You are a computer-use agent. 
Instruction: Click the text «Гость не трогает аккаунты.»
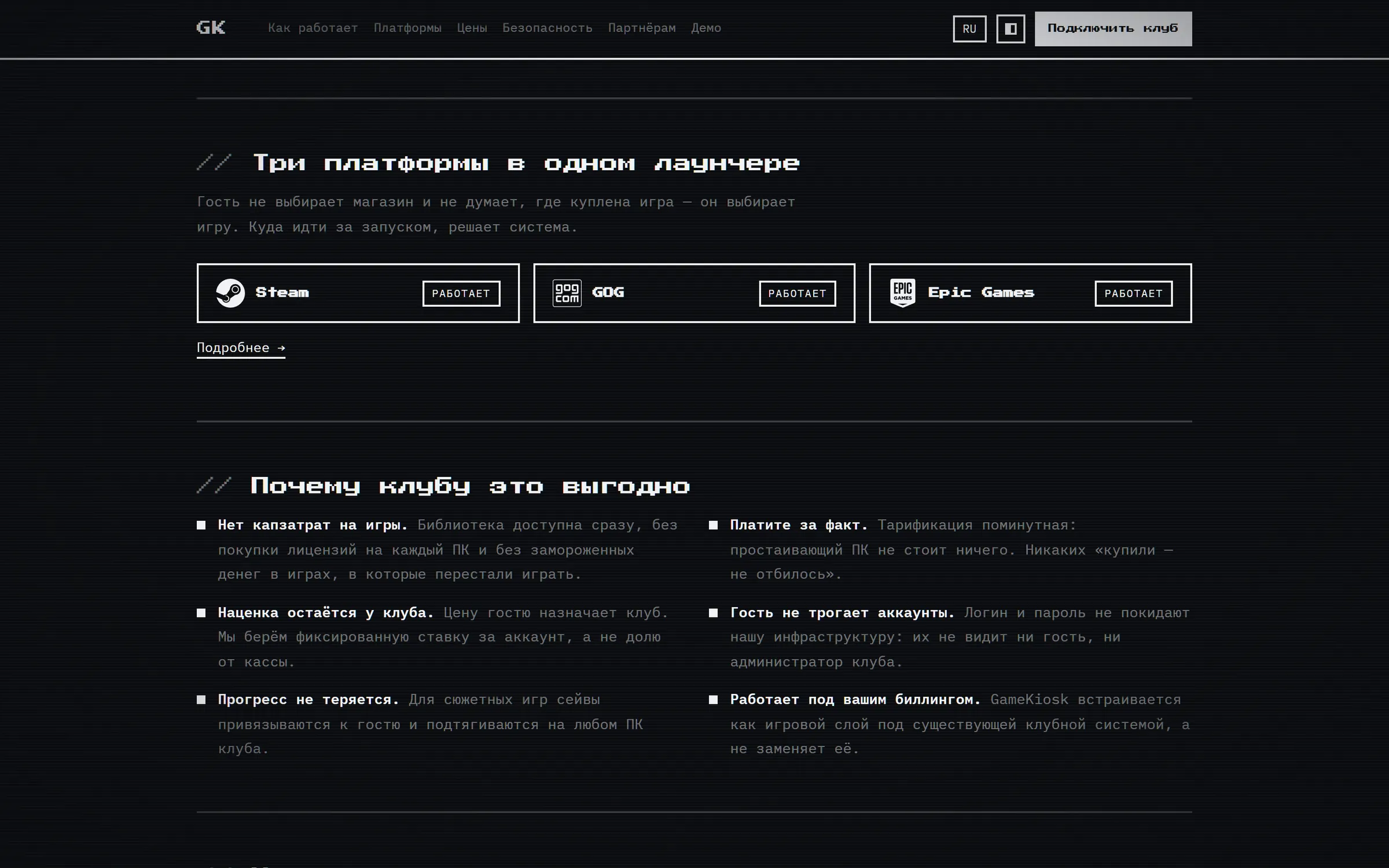pyautogui.click(x=843, y=612)
